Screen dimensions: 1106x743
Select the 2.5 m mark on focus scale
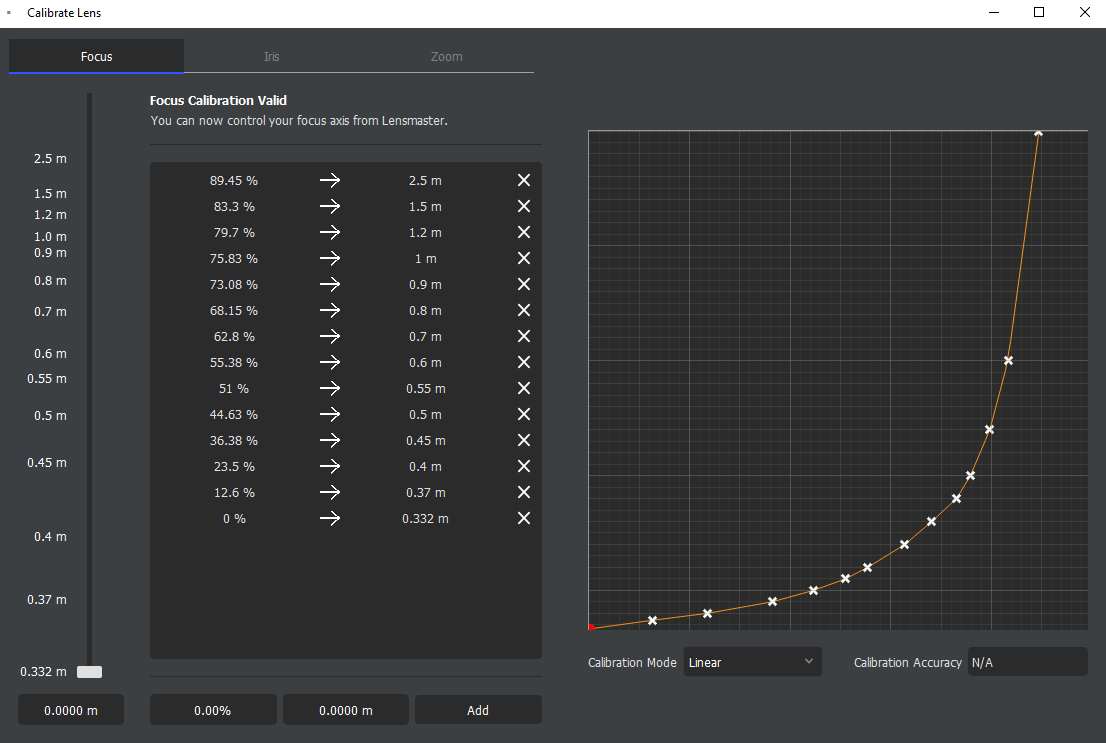point(50,159)
